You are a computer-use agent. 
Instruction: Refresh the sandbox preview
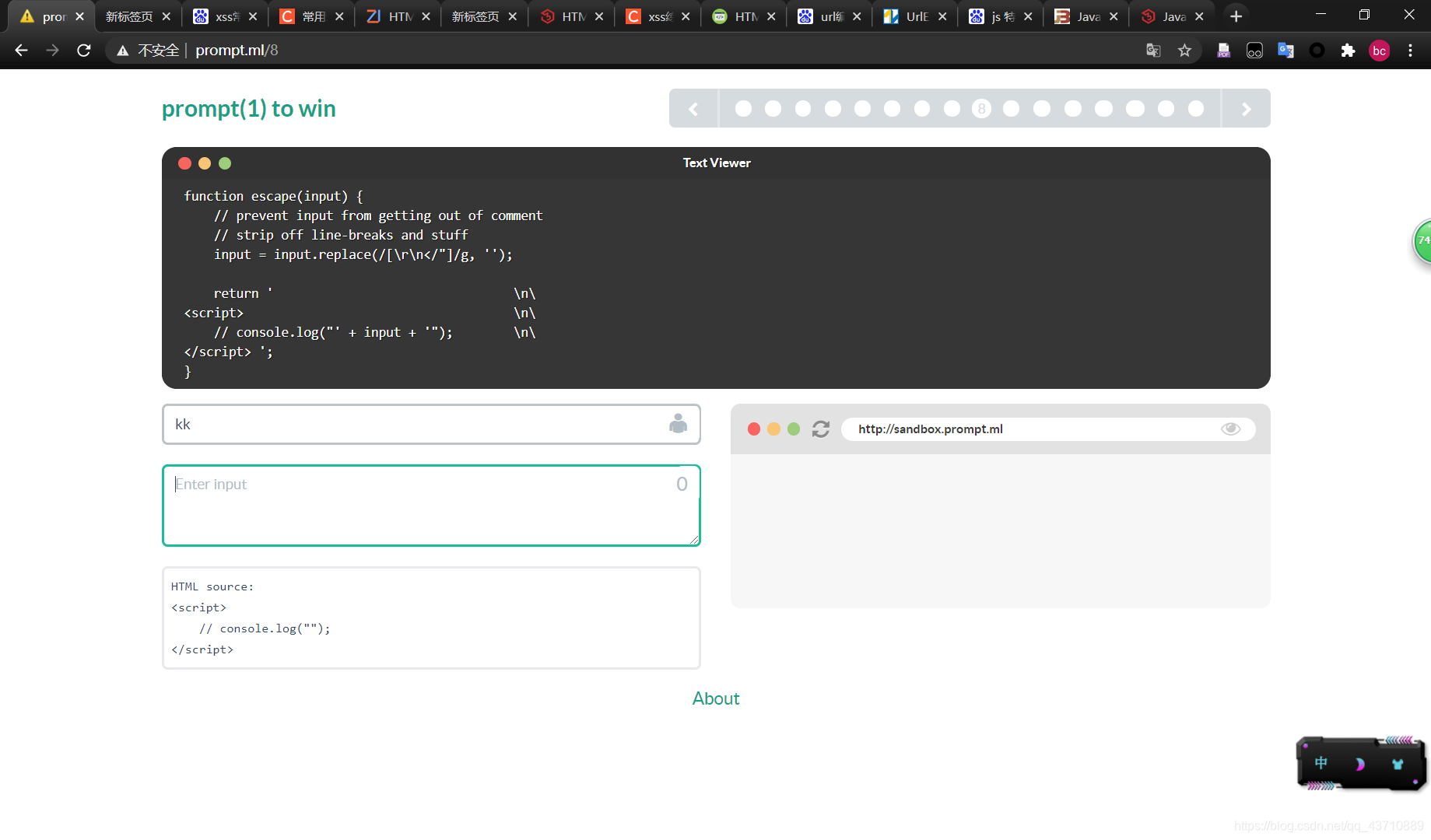[821, 429]
